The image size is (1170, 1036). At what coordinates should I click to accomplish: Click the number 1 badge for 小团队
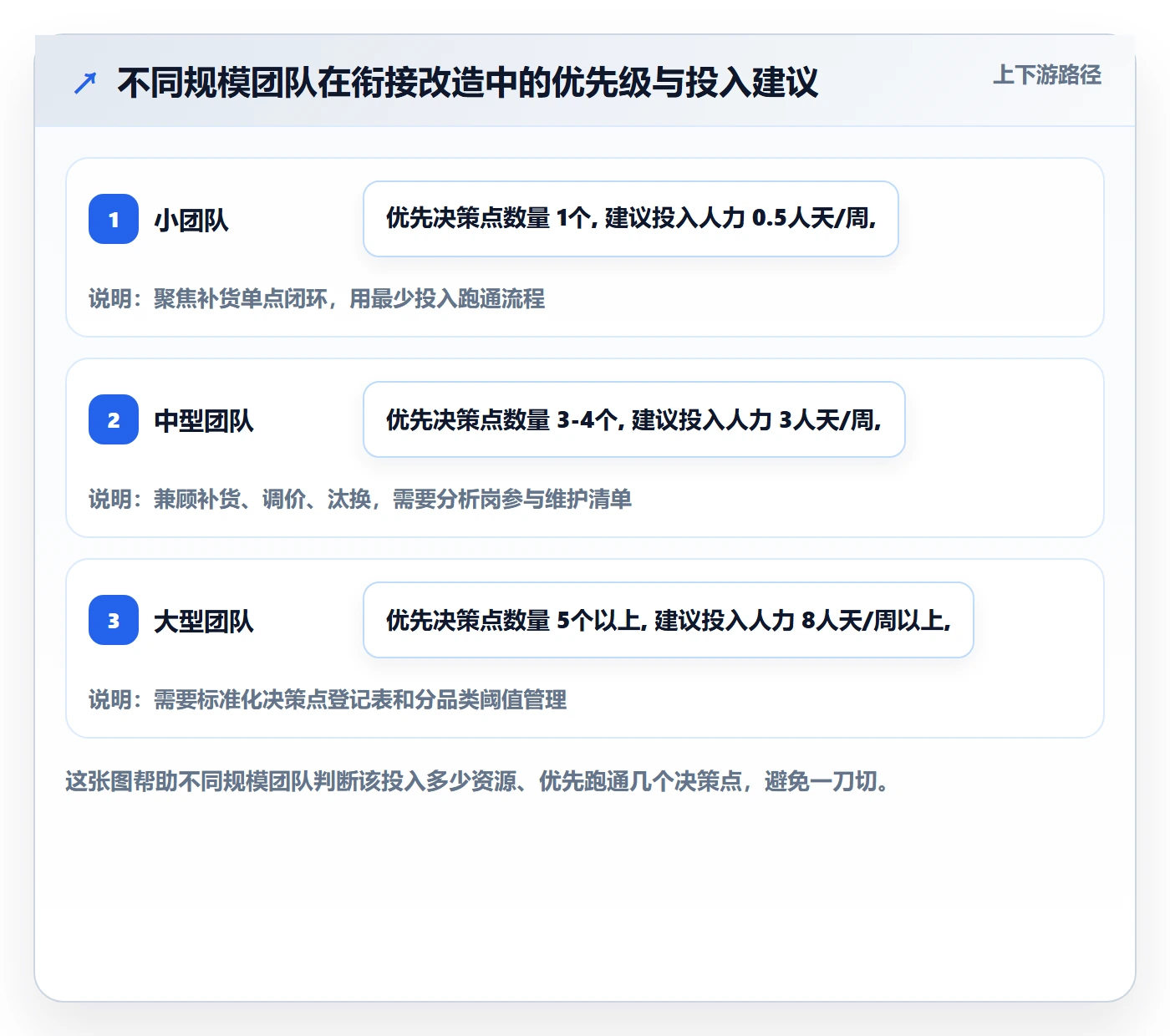114,219
